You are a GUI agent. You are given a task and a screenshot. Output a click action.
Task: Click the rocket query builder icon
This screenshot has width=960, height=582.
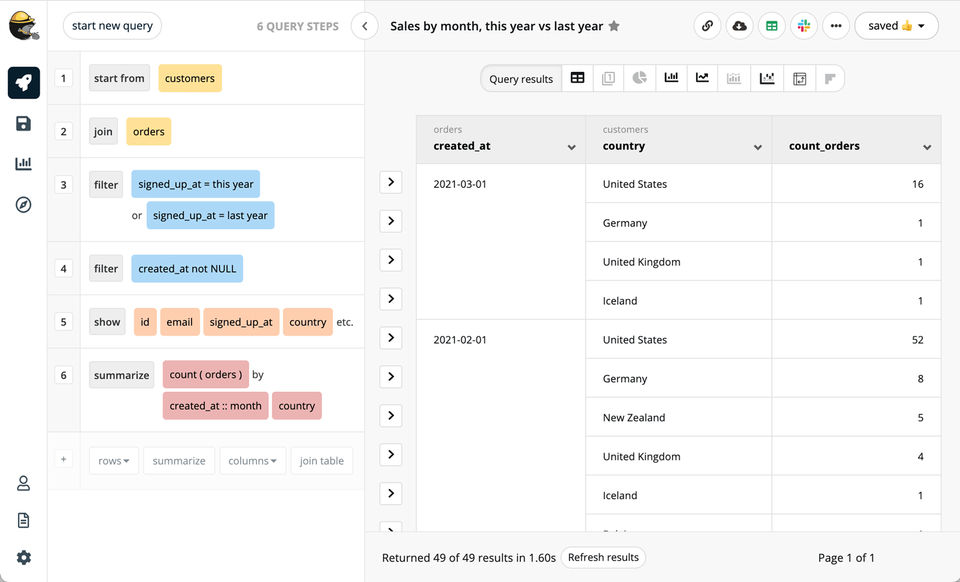[x=24, y=83]
